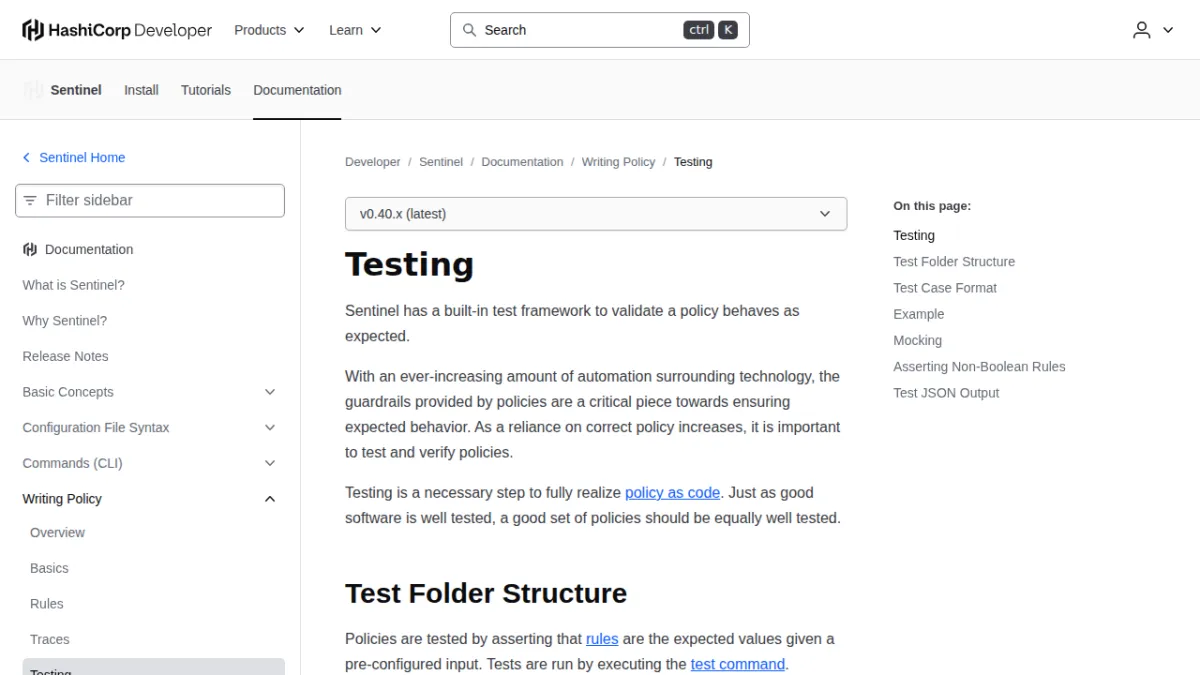Click the Sentinel product icon in subnav
The image size is (1200, 675).
pyautogui.click(x=34, y=90)
